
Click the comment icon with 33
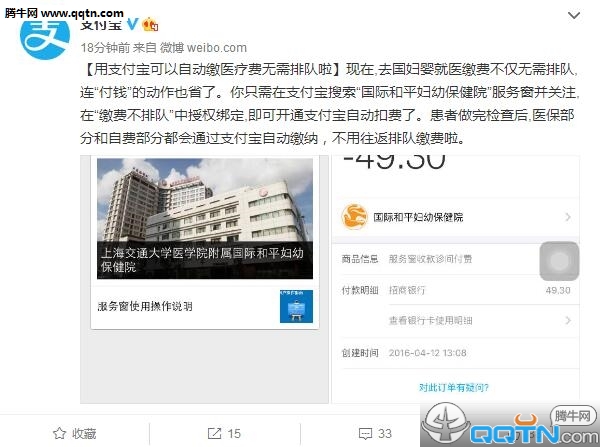[365, 434]
